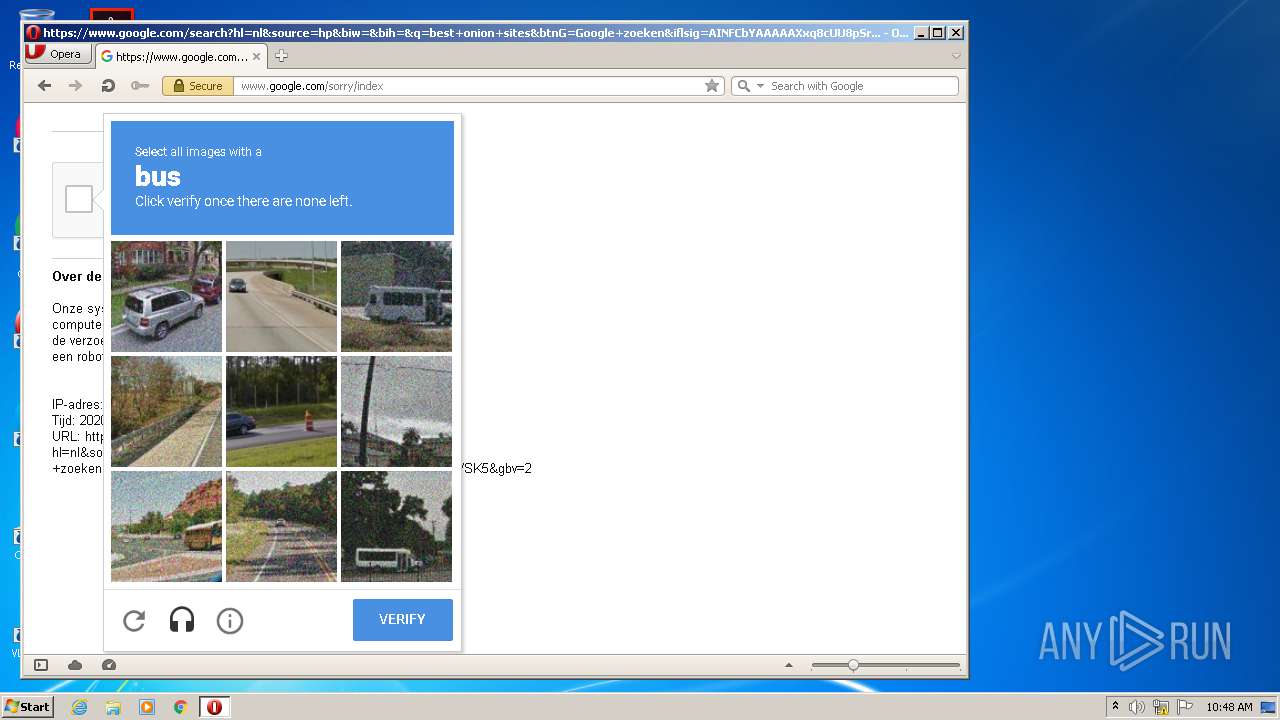Image resolution: width=1280 pixels, height=720 pixels.
Task: Click the VERIFY button
Action: pos(403,620)
